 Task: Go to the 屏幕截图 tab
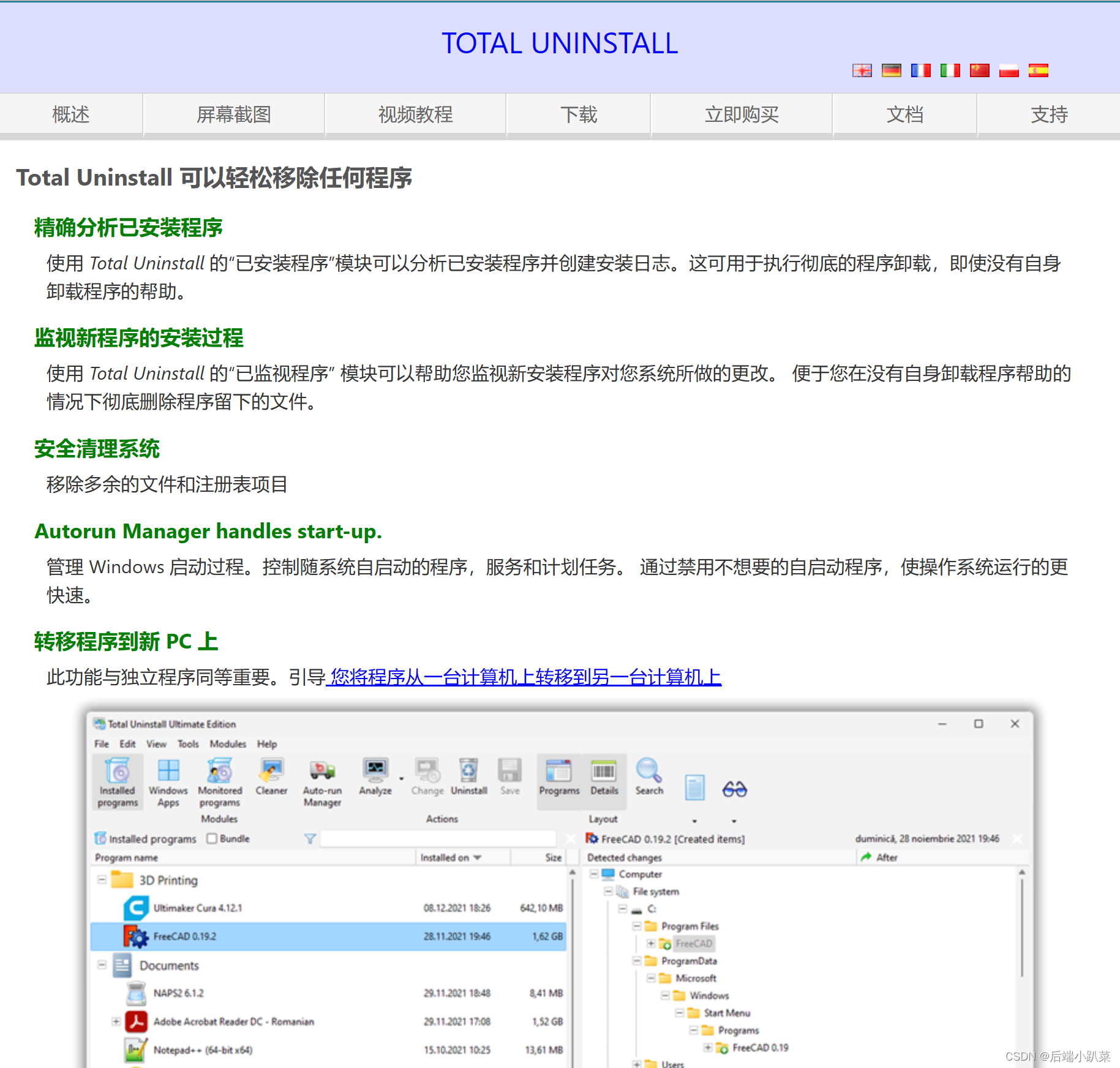[234, 115]
